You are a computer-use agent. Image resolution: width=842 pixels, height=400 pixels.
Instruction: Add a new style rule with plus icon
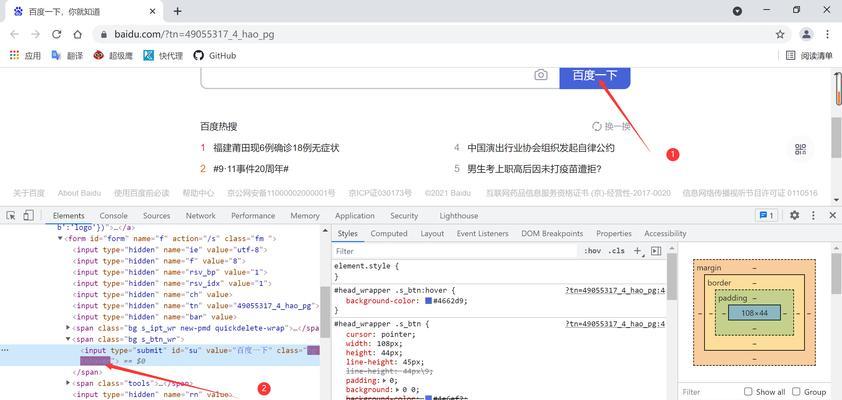tap(637, 251)
